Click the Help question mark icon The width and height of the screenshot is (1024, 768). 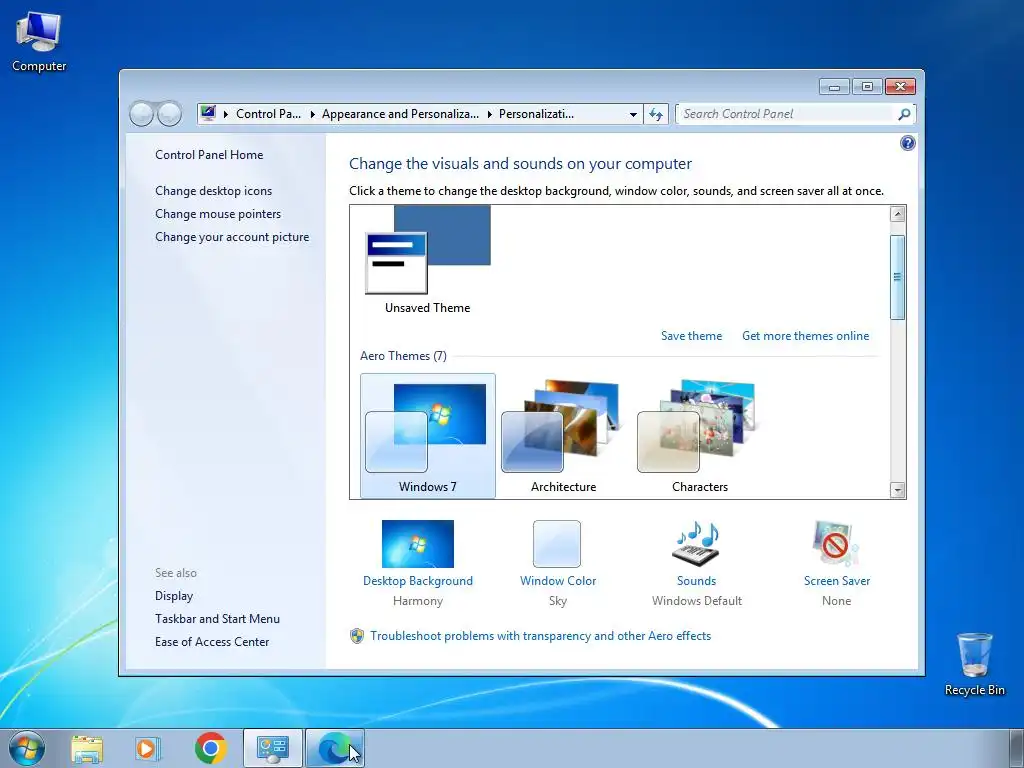tap(907, 143)
